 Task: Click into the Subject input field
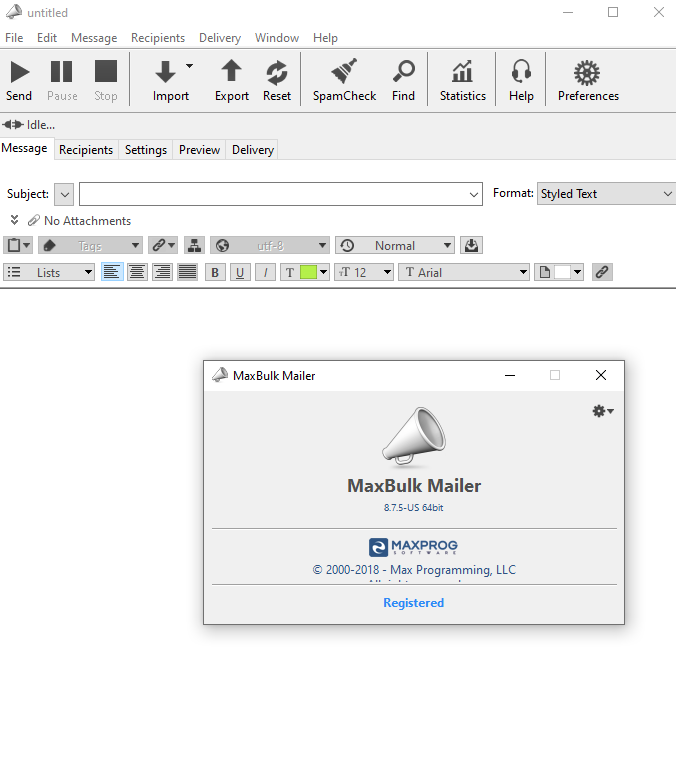tap(281, 194)
